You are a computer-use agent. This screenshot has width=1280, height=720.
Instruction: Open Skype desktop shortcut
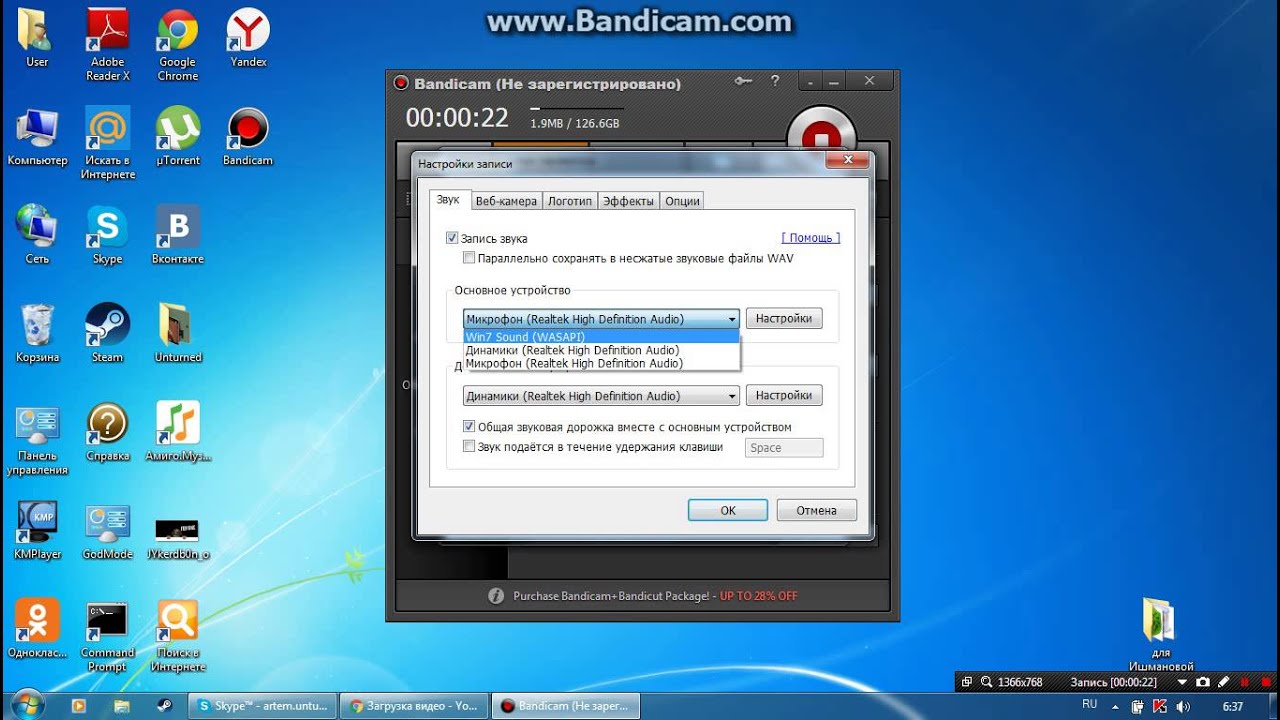[107, 236]
